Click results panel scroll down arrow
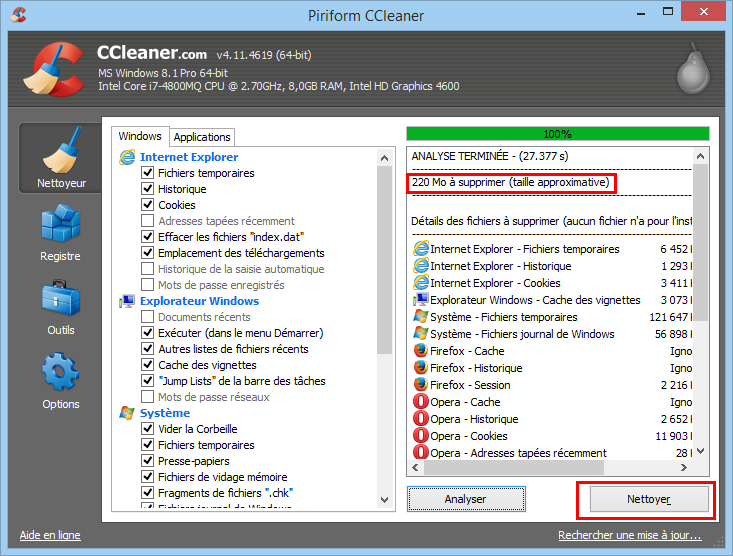Image resolution: width=733 pixels, height=556 pixels. coord(700,451)
